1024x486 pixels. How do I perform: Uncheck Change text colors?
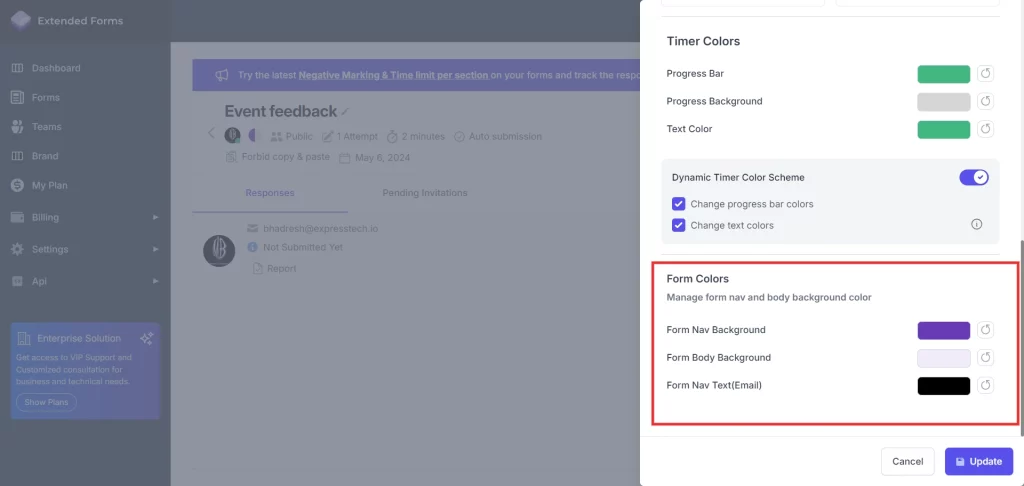tap(678, 225)
